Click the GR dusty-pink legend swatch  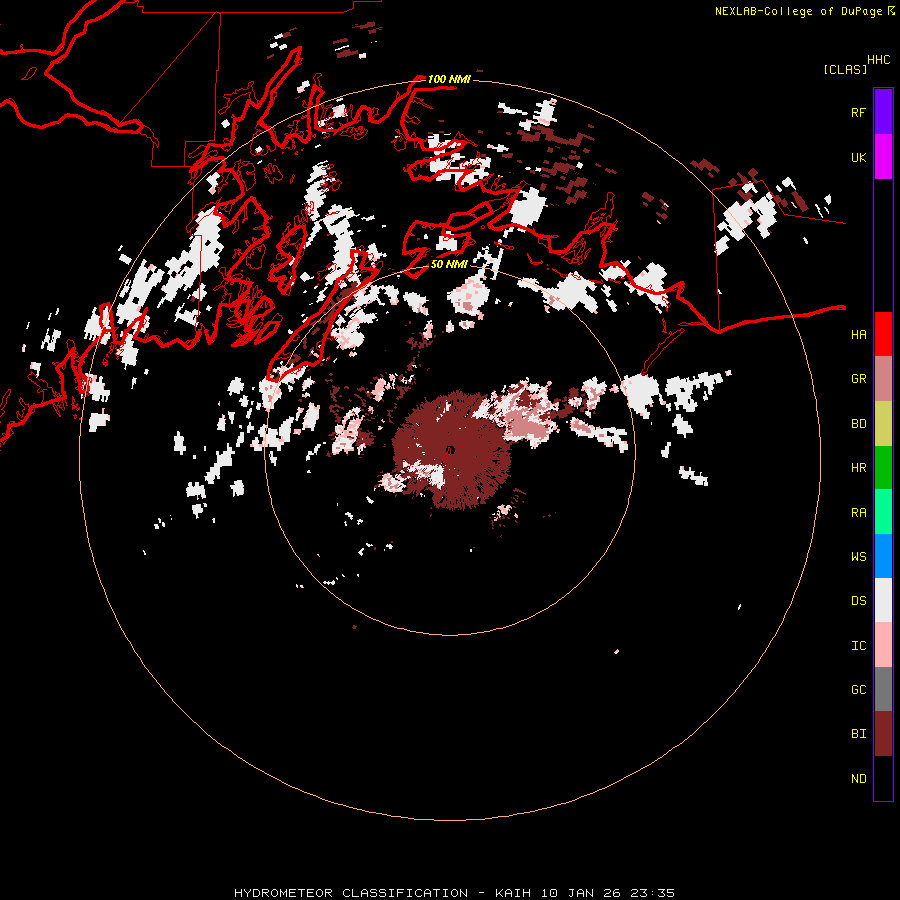tap(883, 379)
